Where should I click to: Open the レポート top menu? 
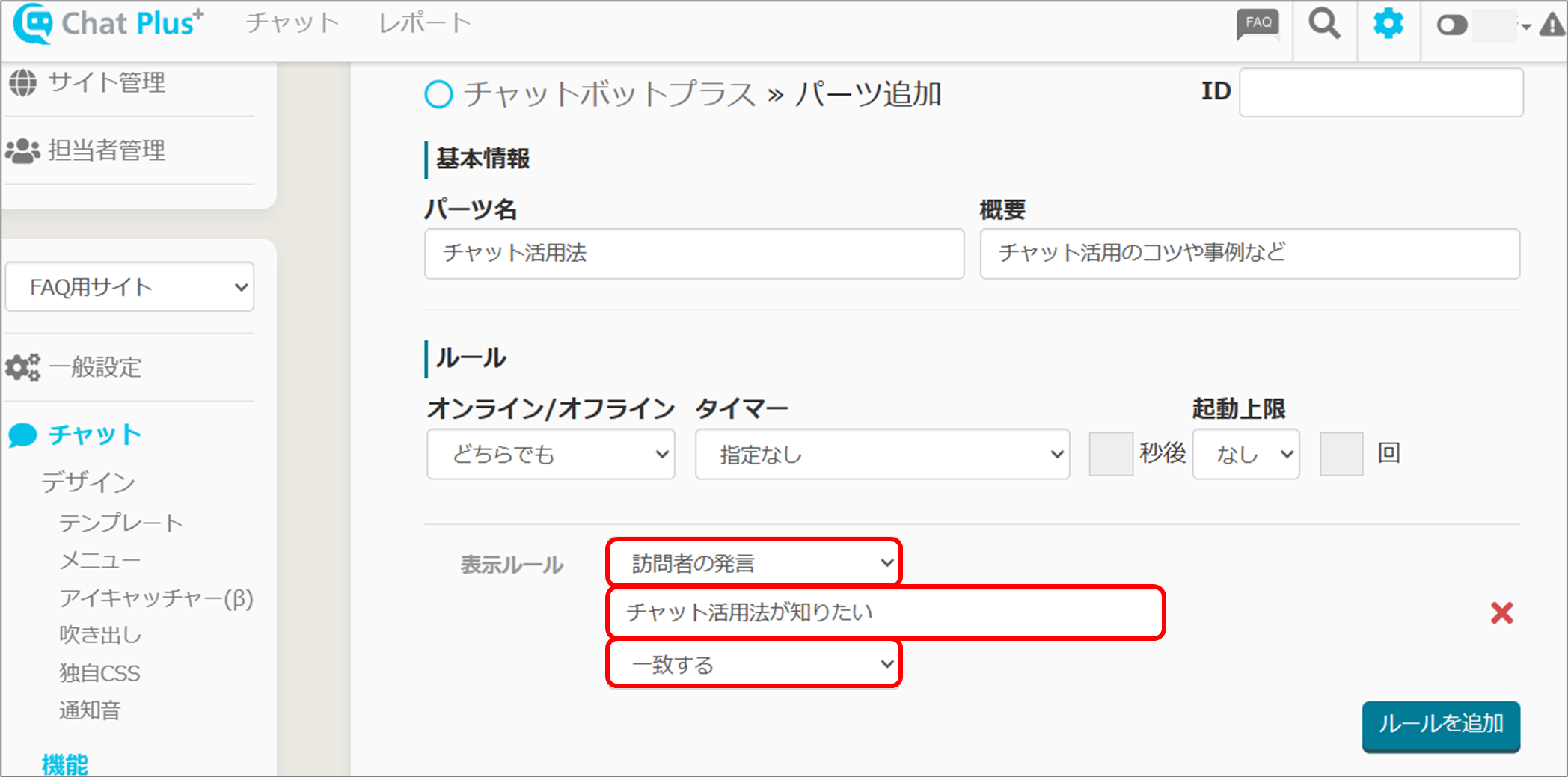point(424,24)
